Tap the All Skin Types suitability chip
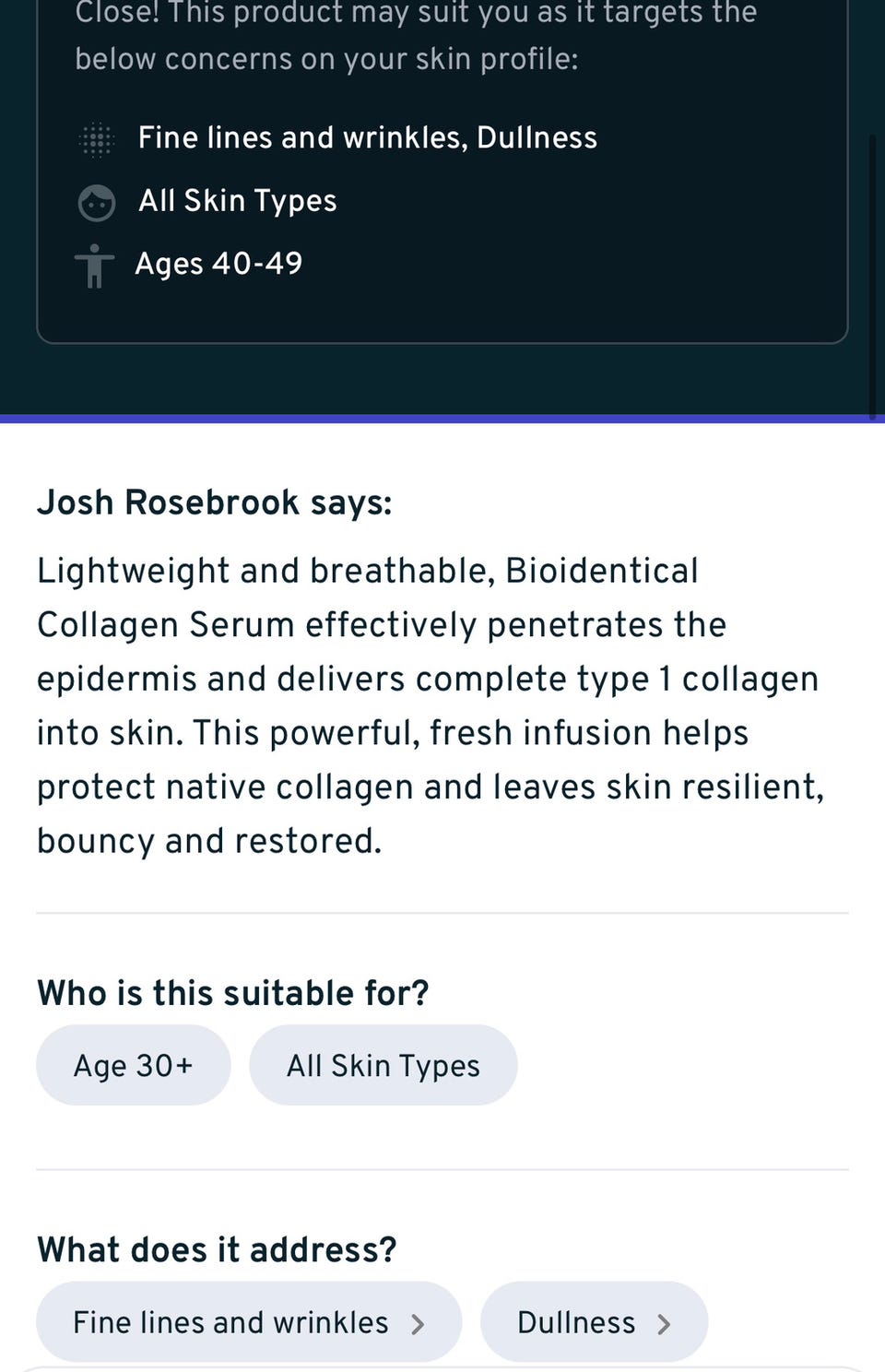885x1372 pixels. (383, 1066)
